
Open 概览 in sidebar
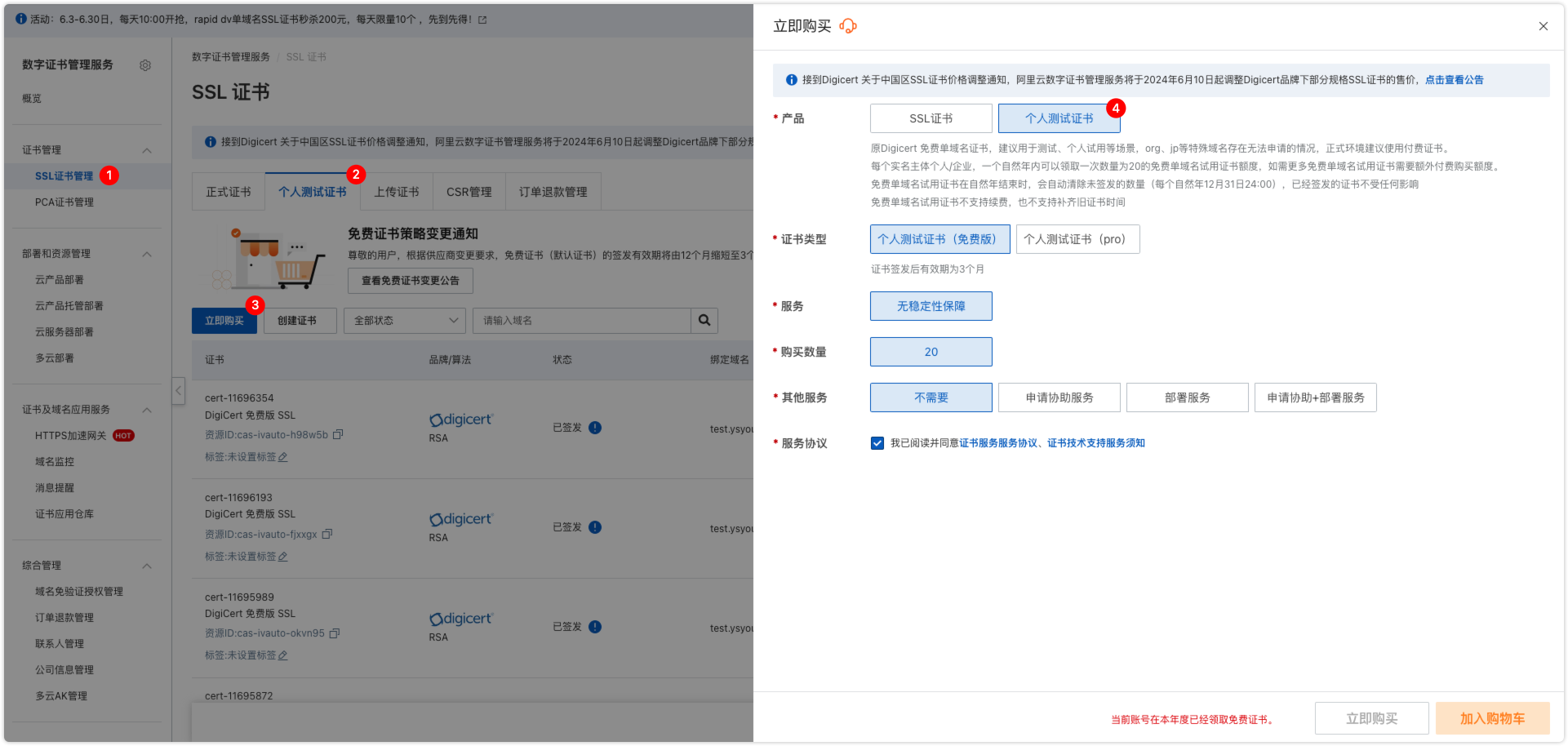(x=32, y=99)
